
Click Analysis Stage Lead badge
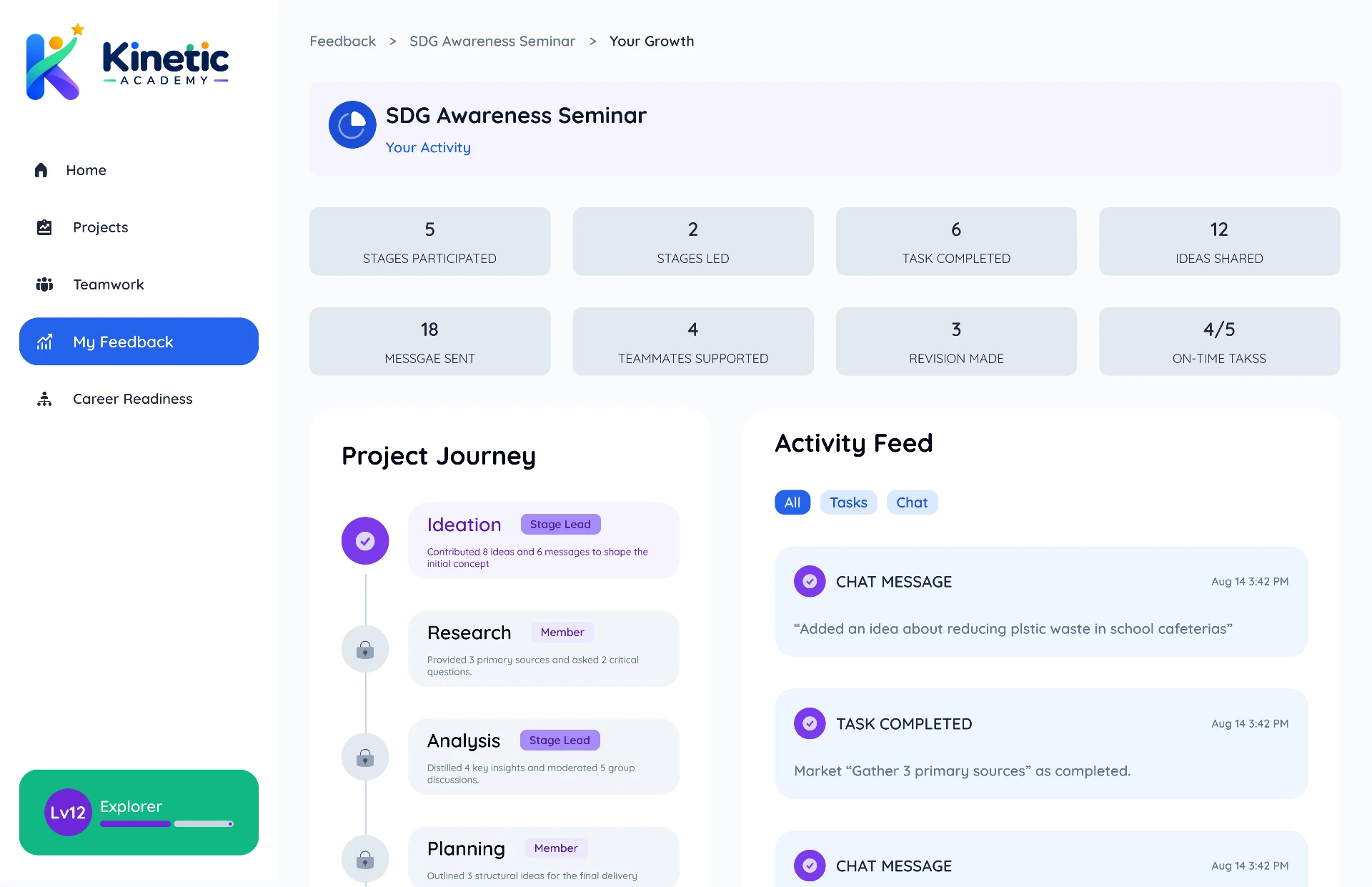[560, 740]
